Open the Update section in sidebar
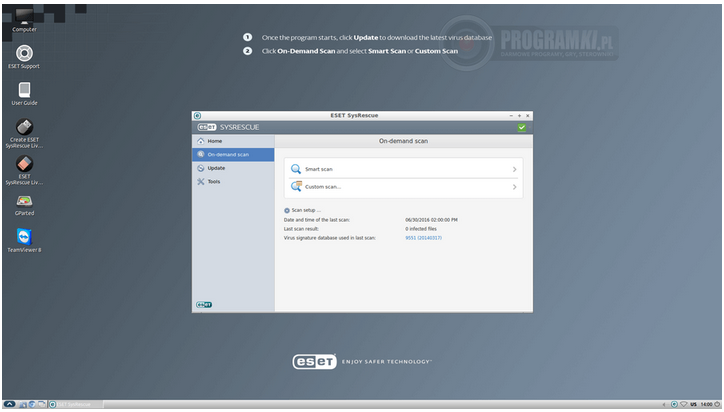 point(233,168)
